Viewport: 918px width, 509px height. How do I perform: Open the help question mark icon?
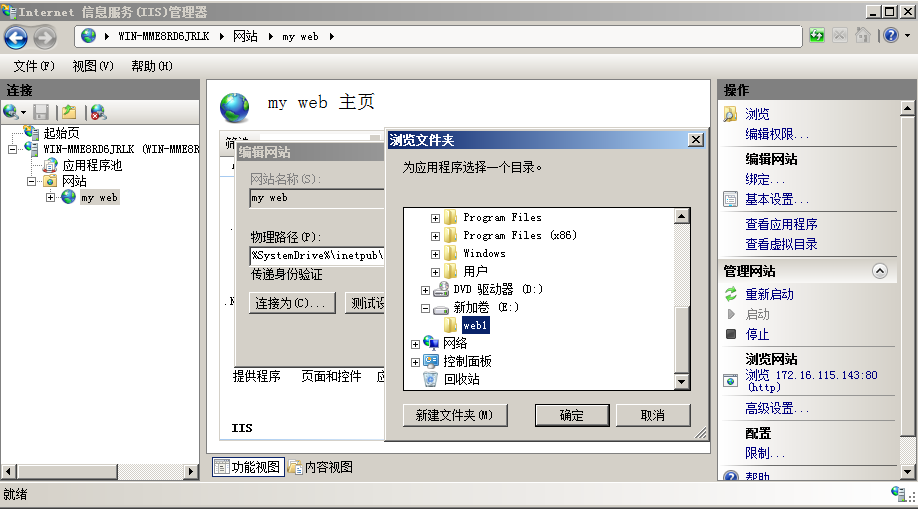[x=891, y=36]
